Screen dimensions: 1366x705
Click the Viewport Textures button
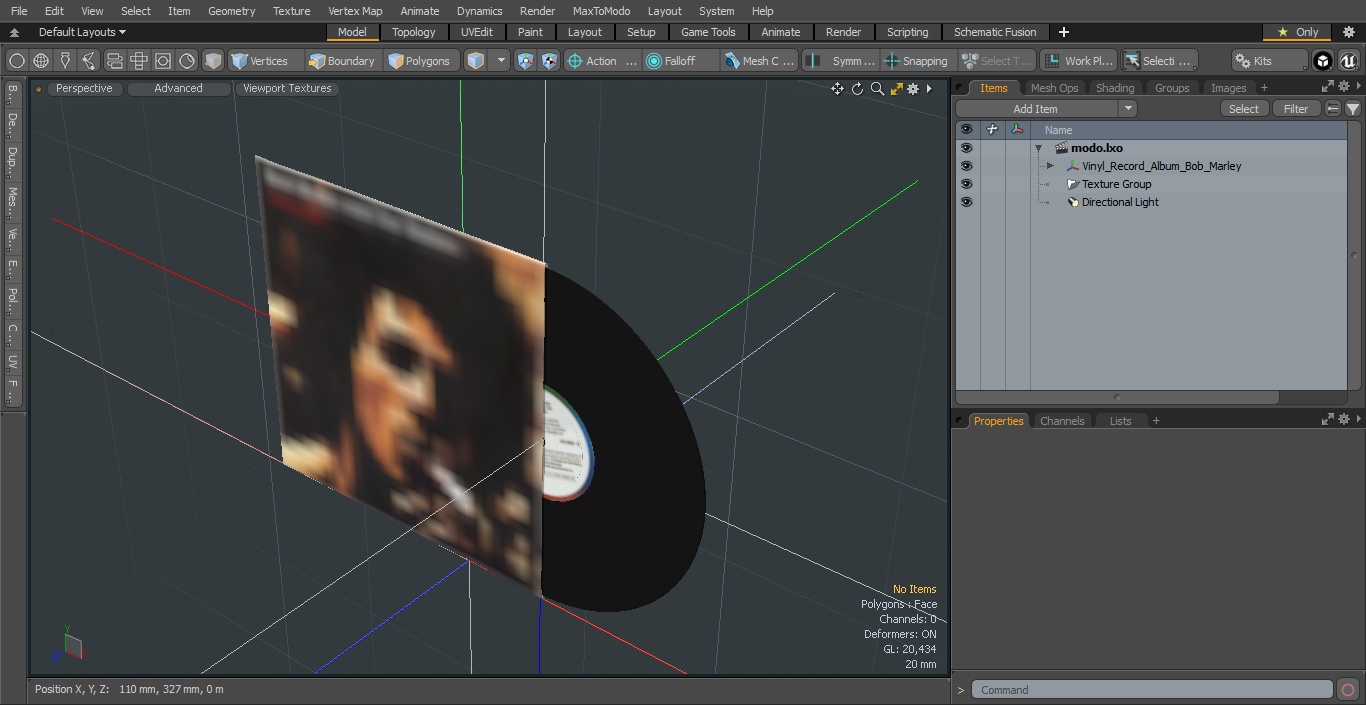click(x=287, y=88)
